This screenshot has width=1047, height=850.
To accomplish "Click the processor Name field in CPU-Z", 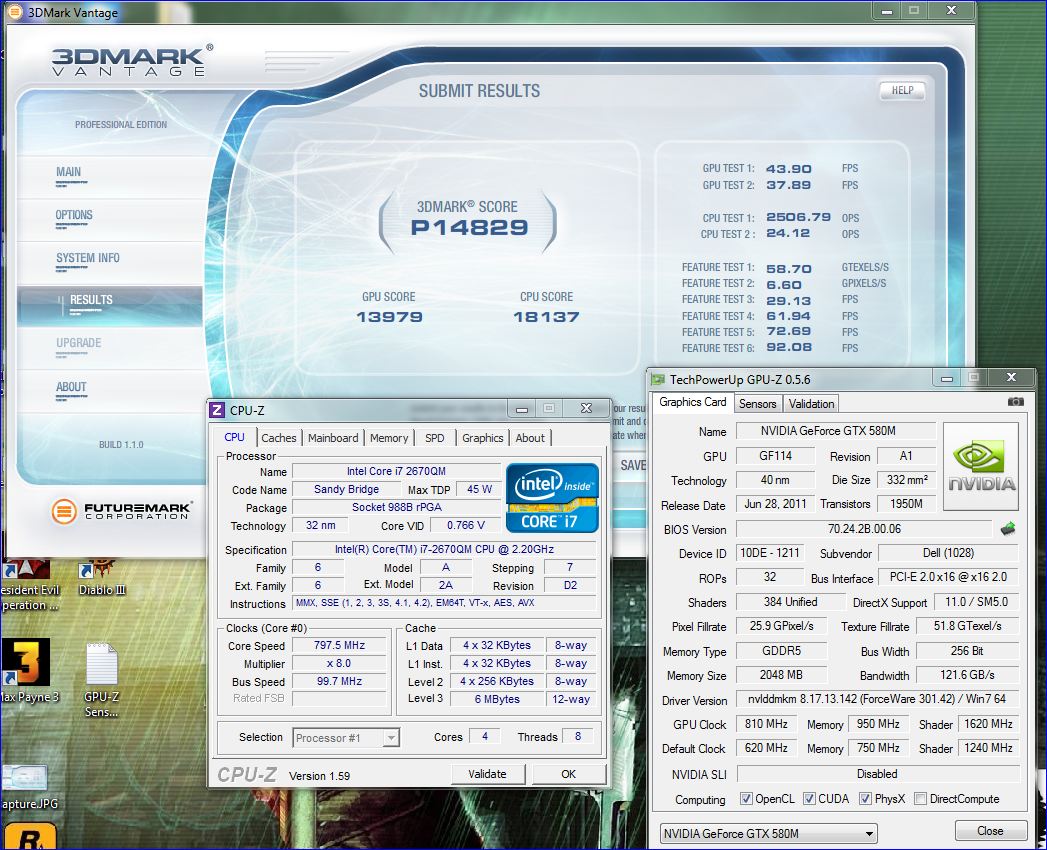I will click(397, 471).
